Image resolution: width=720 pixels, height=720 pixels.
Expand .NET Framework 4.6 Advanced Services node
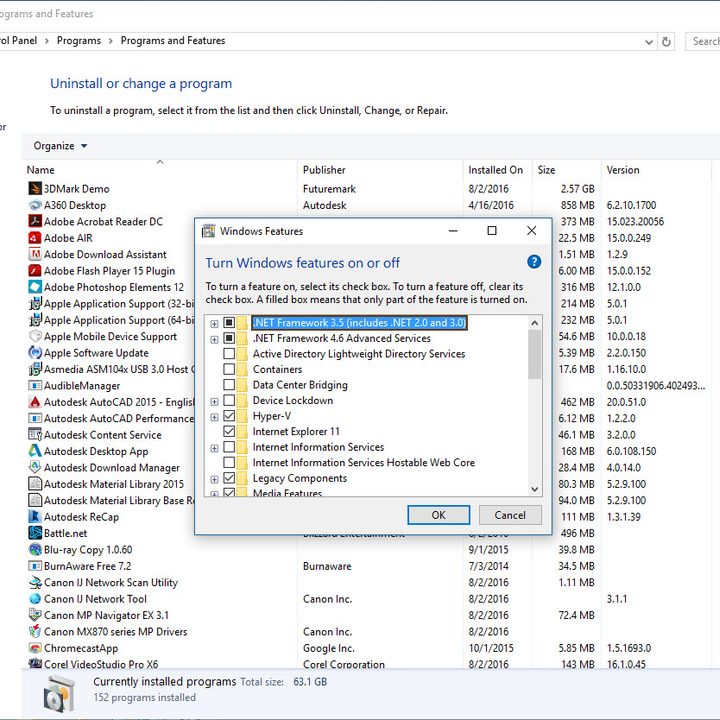[214, 339]
